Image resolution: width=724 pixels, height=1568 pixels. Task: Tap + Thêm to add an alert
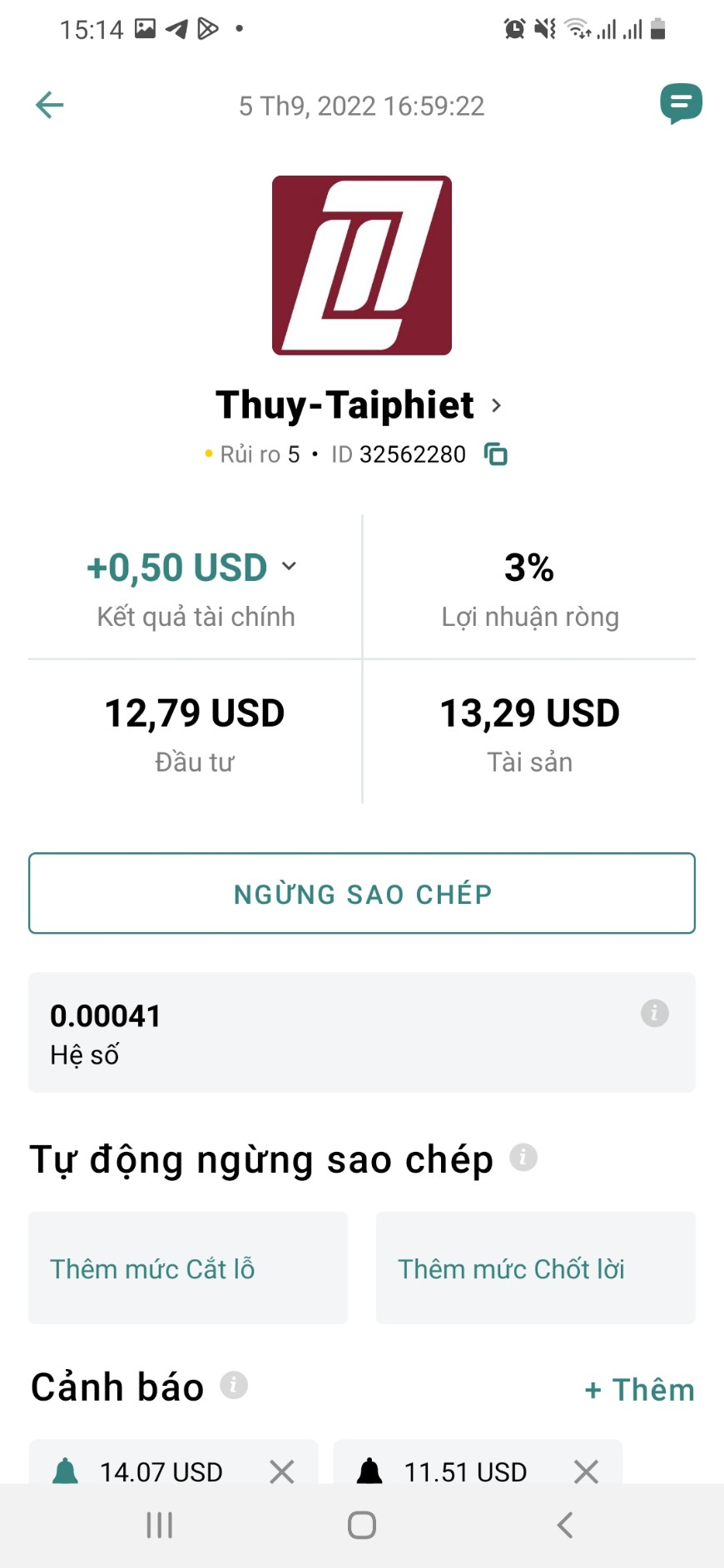[639, 1389]
